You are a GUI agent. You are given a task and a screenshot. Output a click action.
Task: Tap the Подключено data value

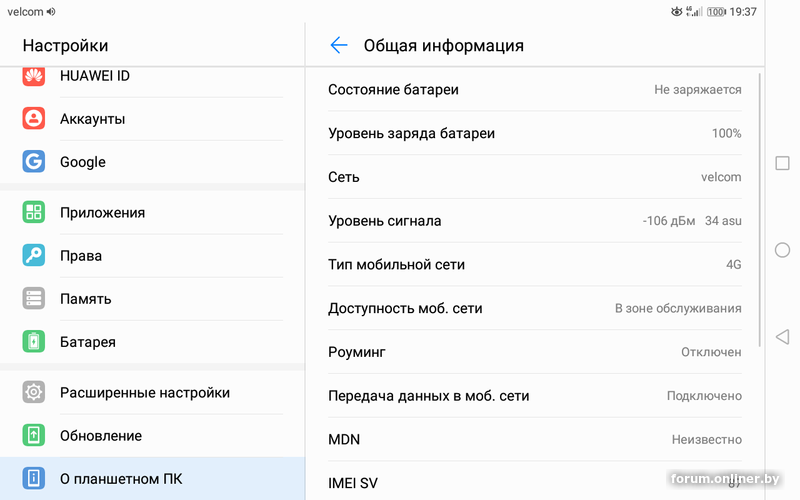(x=704, y=396)
